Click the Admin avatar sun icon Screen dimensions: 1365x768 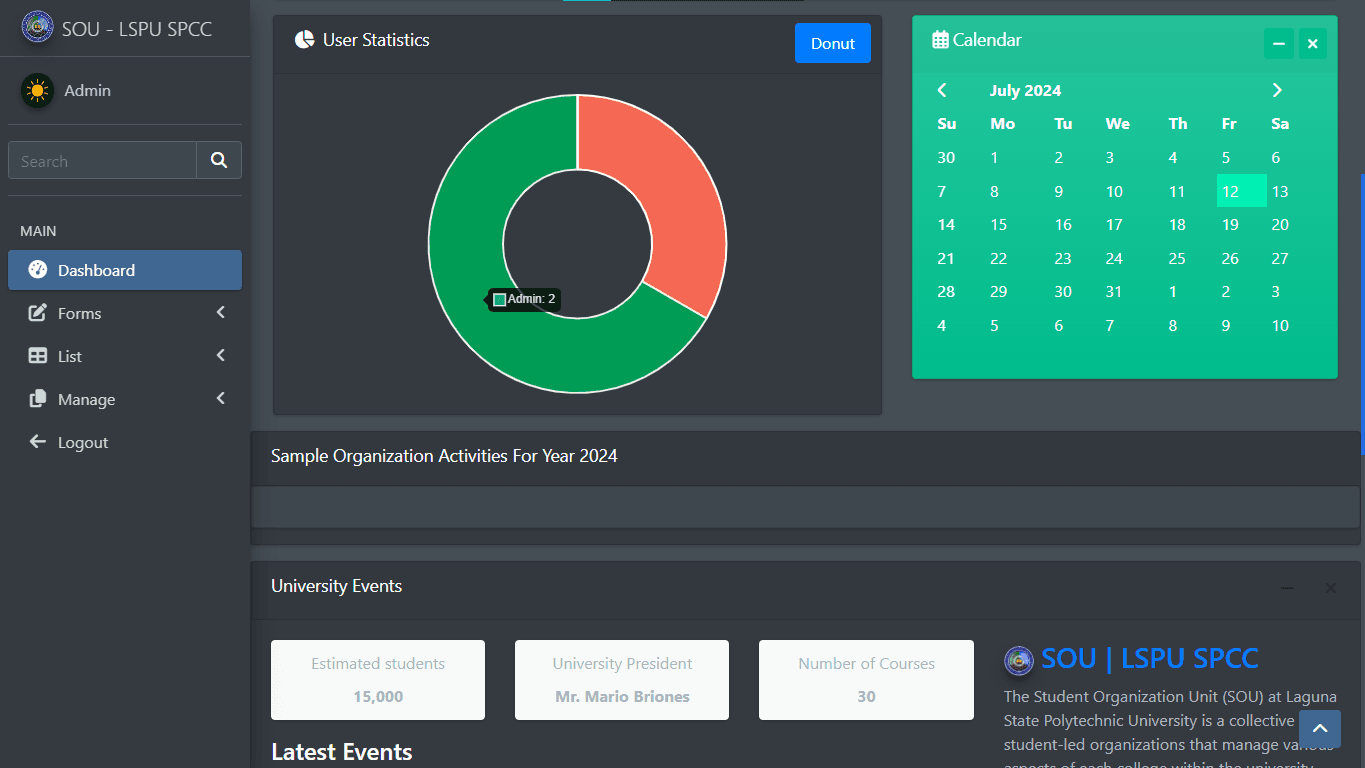(38, 91)
